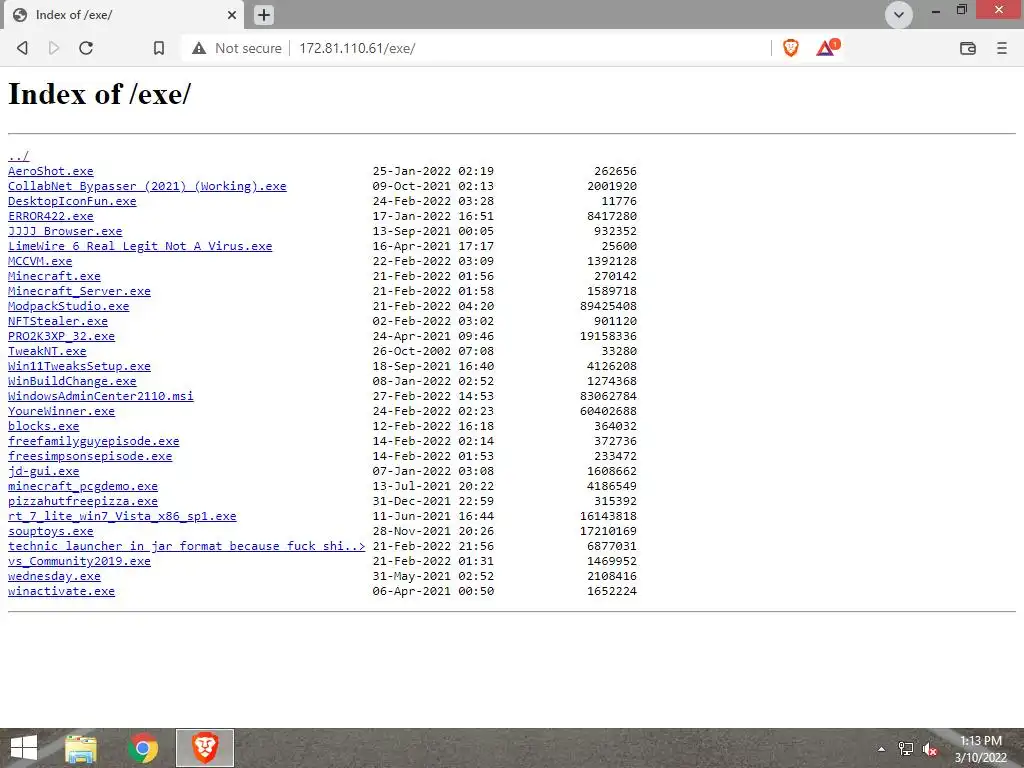This screenshot has width=1024, height=768.
Task: Open wednesday.exe link
Action: pyautogui.click(x=54, y=577)
